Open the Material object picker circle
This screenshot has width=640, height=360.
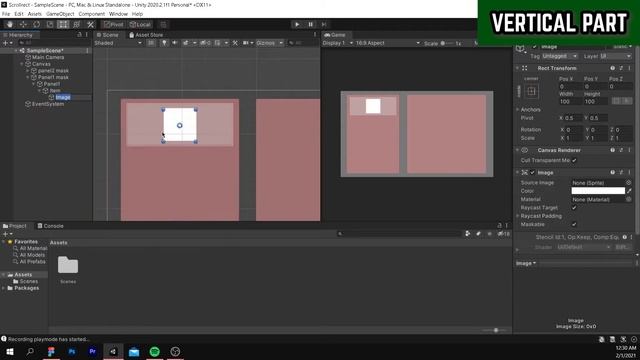pyautogui.click(x=629, y=200)
